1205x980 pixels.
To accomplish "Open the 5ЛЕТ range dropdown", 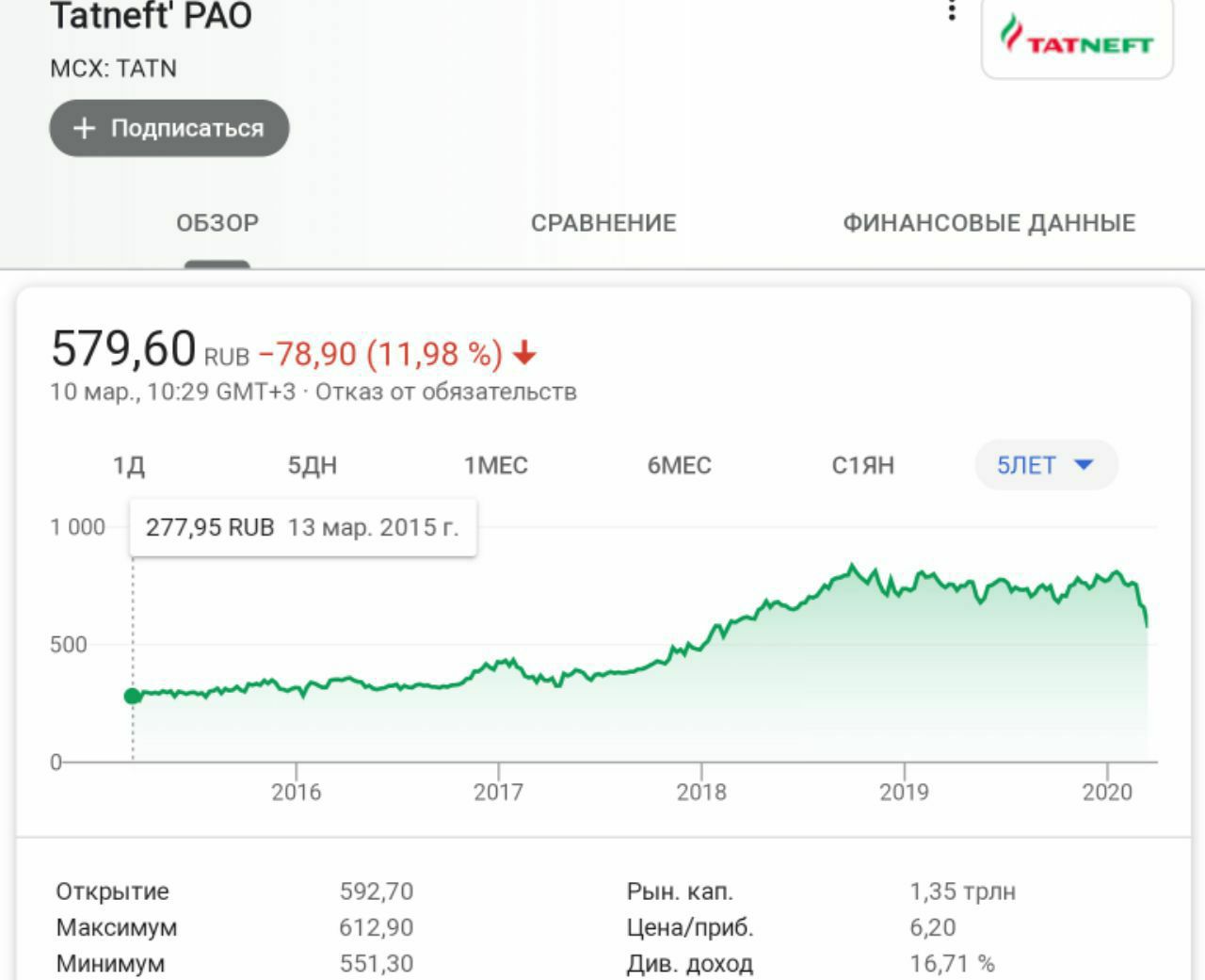I will [1046, 465].
